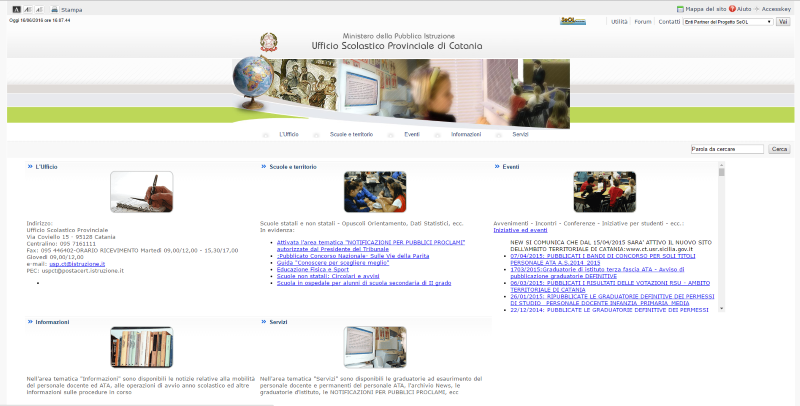
Task: Click the Eventi list scrollbar thumb
Action: (721, 172)
